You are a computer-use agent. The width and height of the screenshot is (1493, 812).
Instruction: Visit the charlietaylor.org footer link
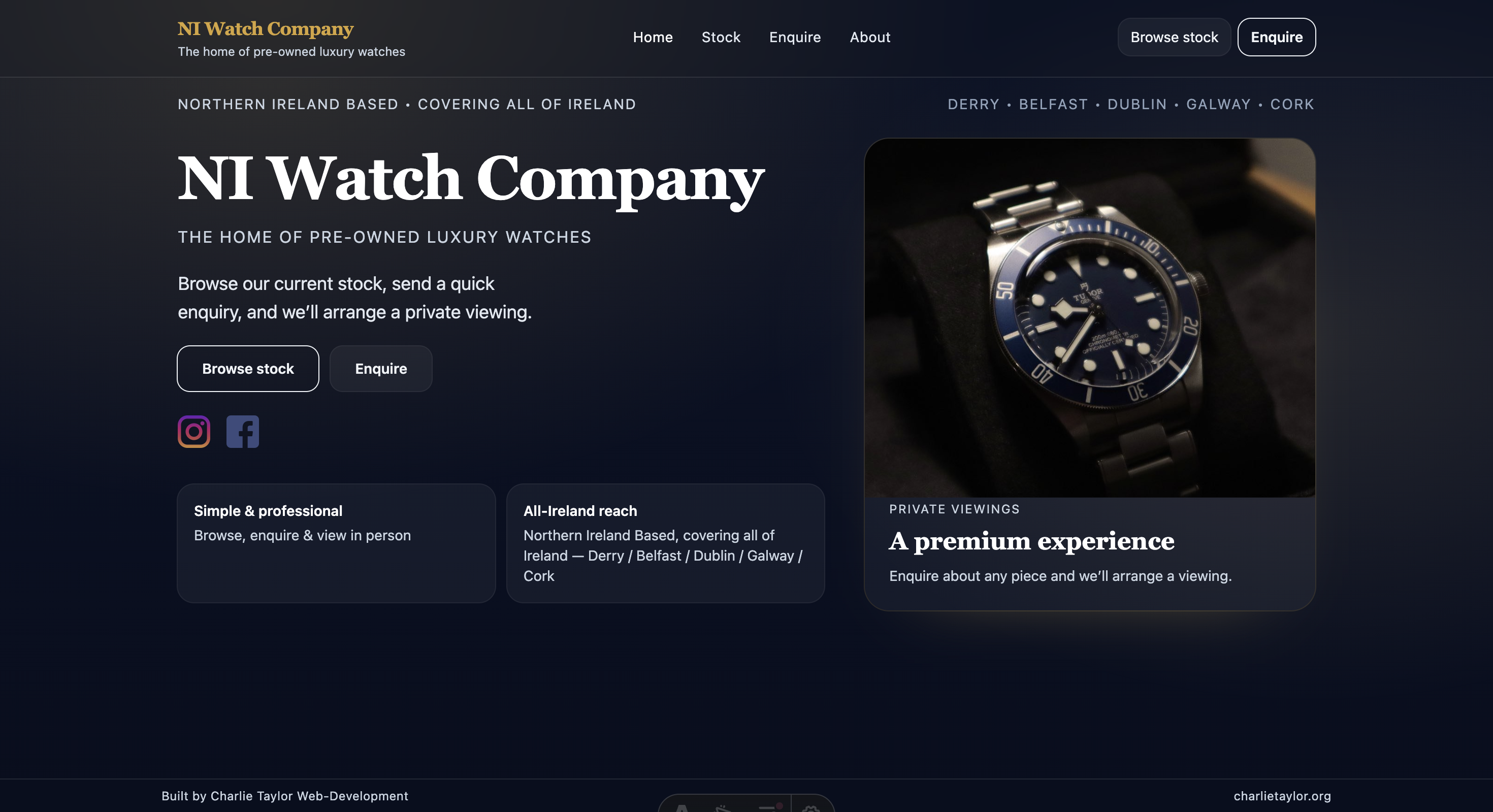1282,796
